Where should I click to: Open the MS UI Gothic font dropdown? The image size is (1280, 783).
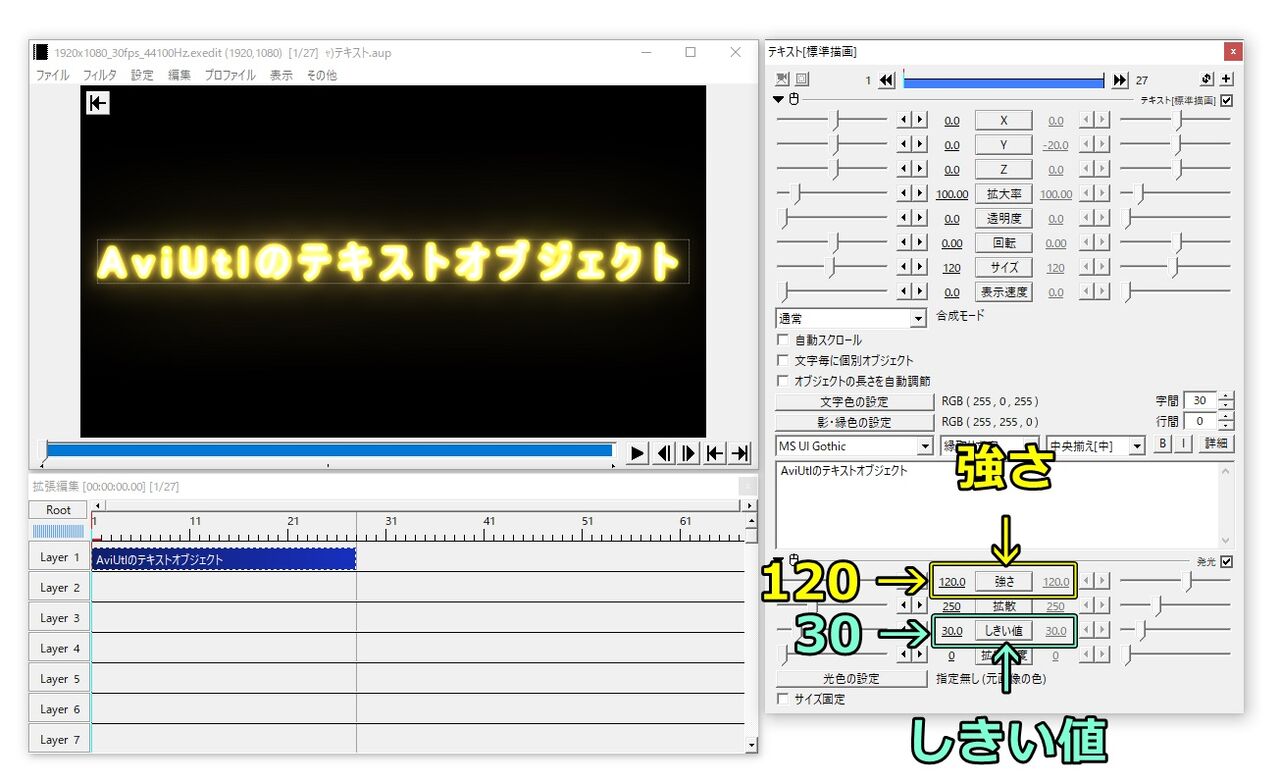point(924,445)
